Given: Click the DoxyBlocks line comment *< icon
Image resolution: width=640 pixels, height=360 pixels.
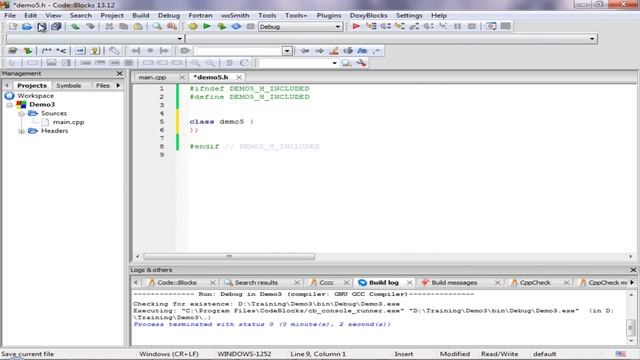Looking at the screenshot, I should click(61, 51).
